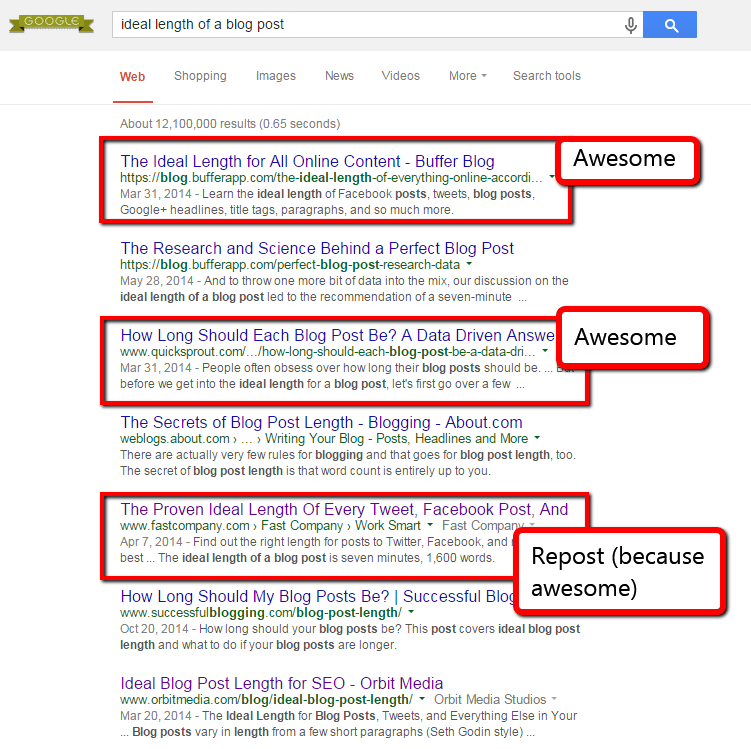
Task: Click the www.orbitmedia.com/blog/ideal-blog-post-length/ URL
Action: 266,700
